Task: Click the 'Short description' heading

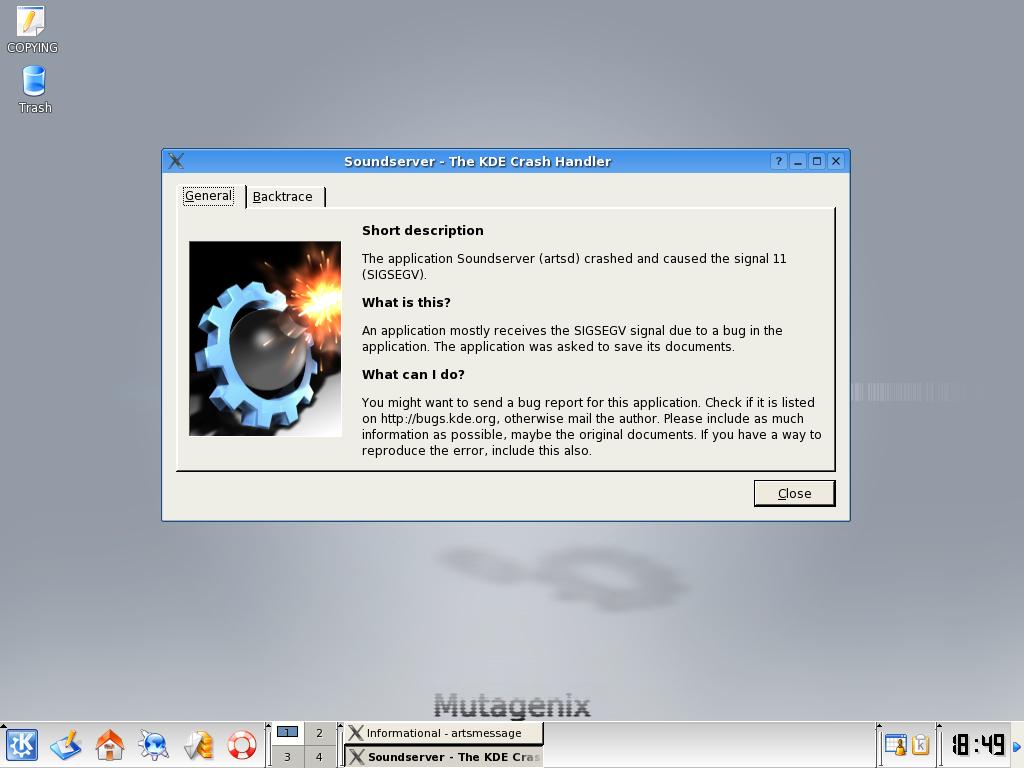Action: pyautogui.click(x=423, y=231)
